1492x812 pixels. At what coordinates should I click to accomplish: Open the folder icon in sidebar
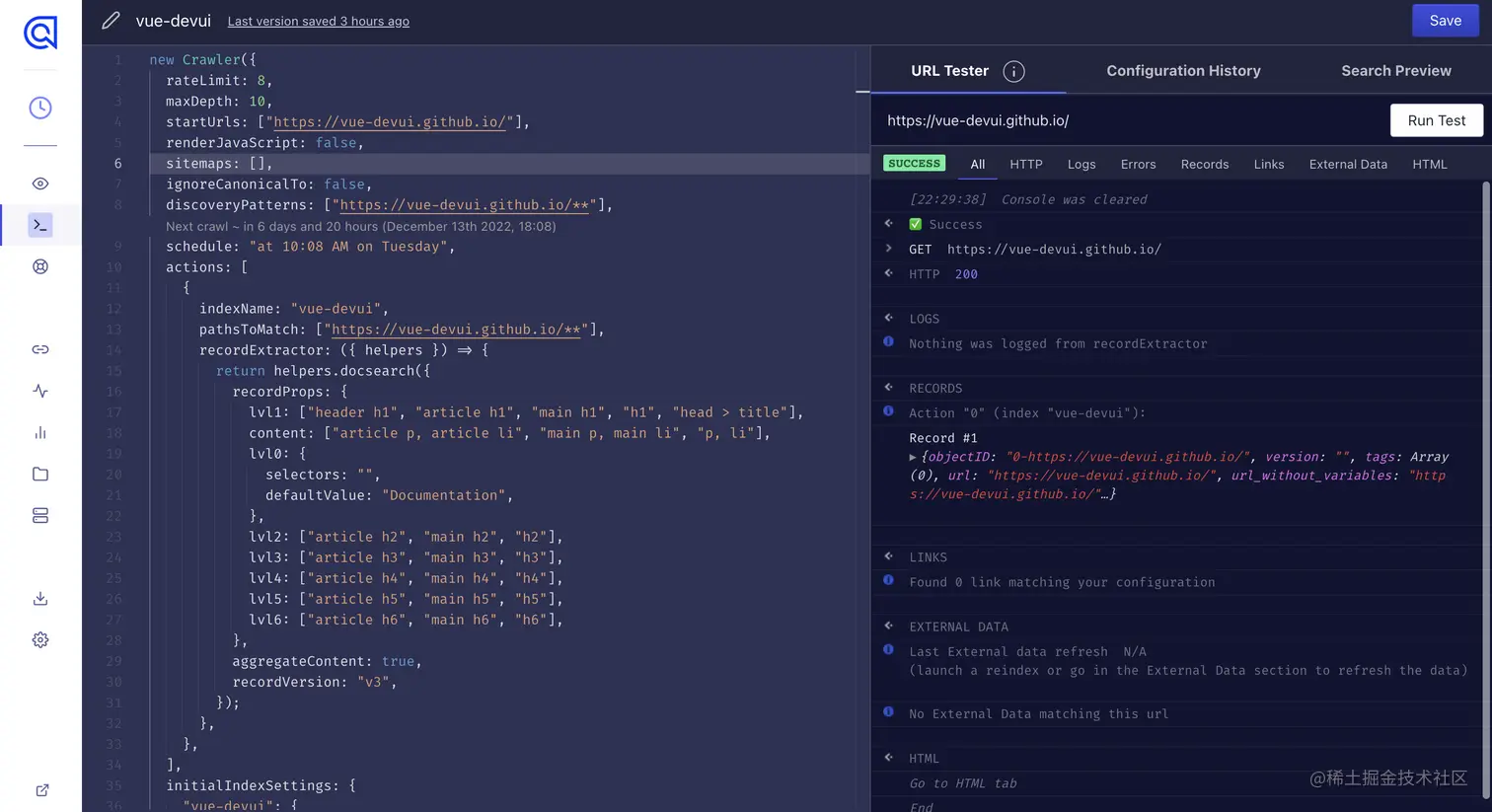(40, 474)
